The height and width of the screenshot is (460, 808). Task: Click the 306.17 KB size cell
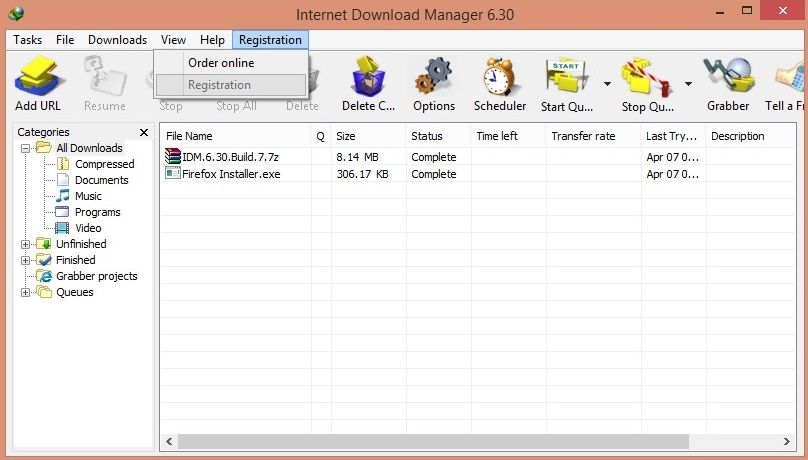362,174
